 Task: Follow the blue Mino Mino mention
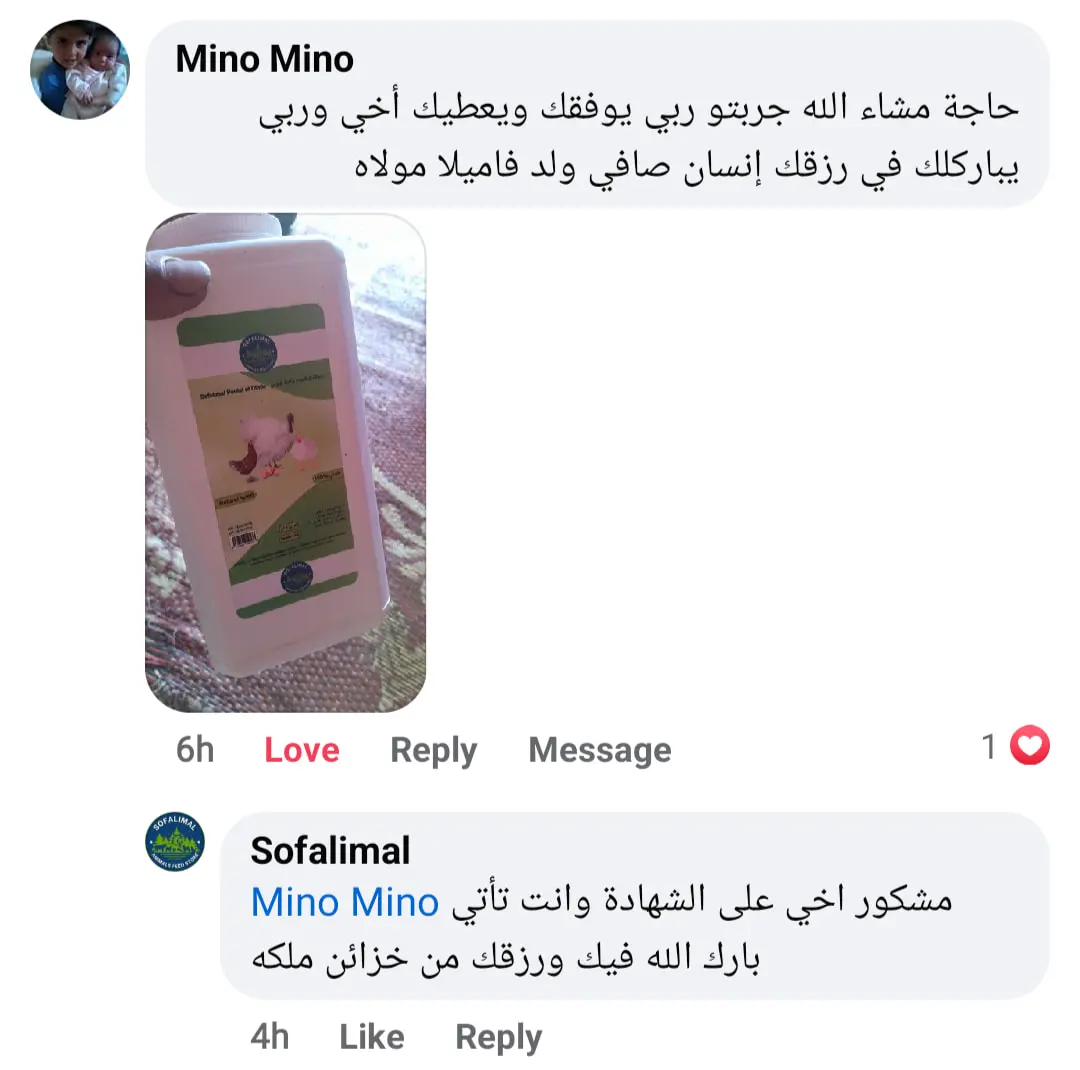coord(344,902)
